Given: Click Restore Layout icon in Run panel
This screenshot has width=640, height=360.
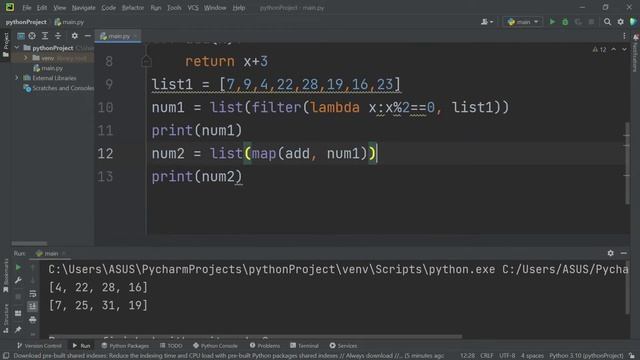Looking at the screenshot, I should (x=18, y=313).
